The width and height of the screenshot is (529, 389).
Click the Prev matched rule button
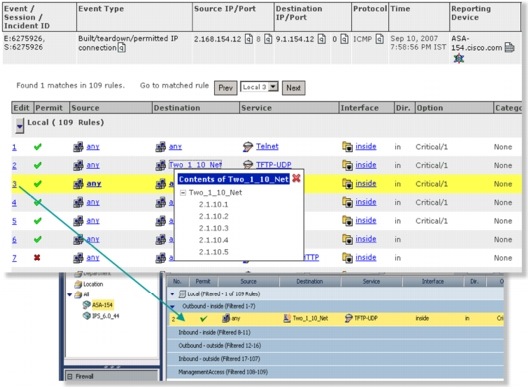click(226, 88)
